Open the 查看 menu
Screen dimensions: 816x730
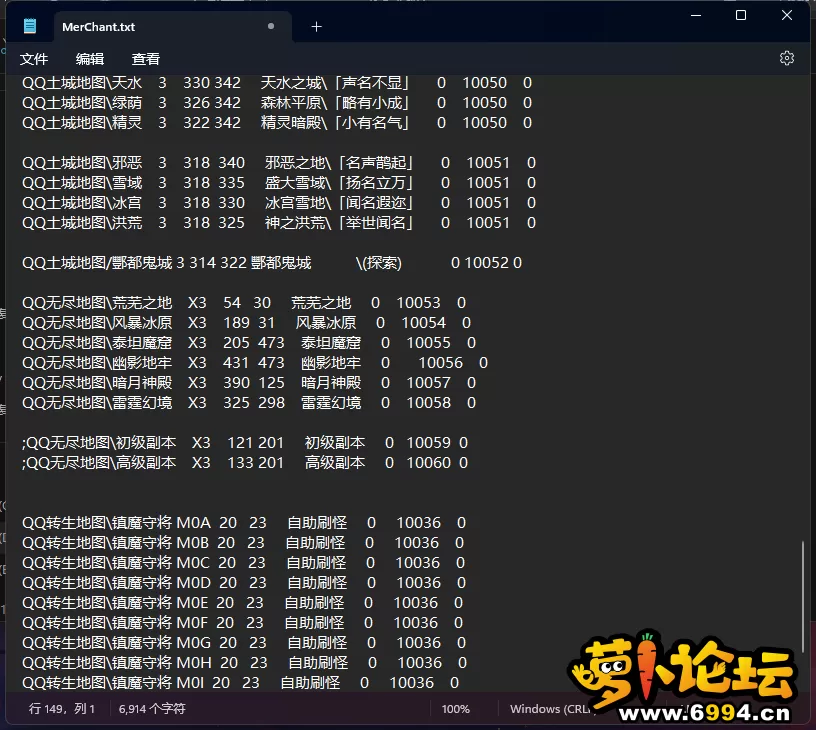[x=146, y=59]
